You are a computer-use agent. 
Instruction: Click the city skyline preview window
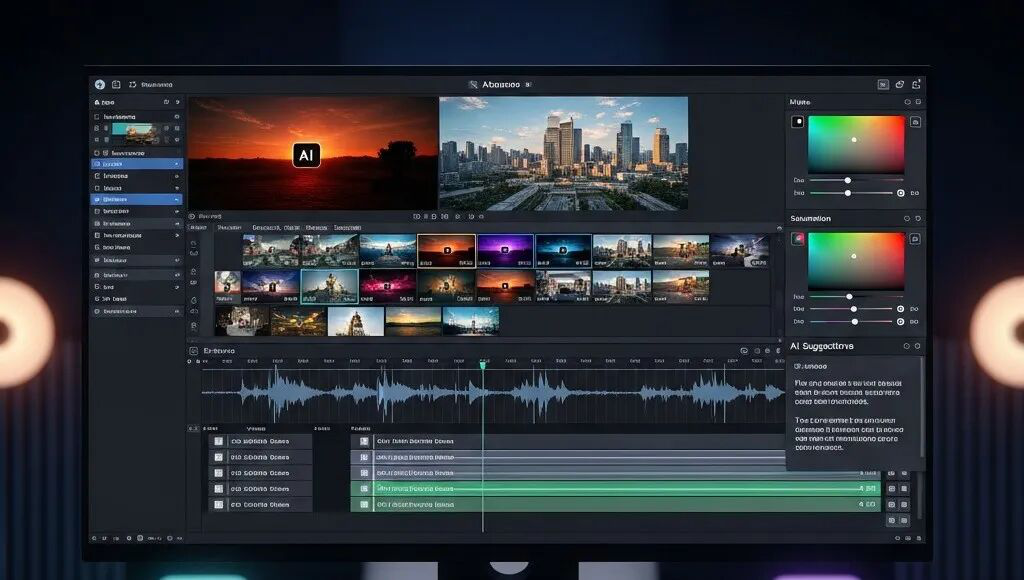[564, 153]
